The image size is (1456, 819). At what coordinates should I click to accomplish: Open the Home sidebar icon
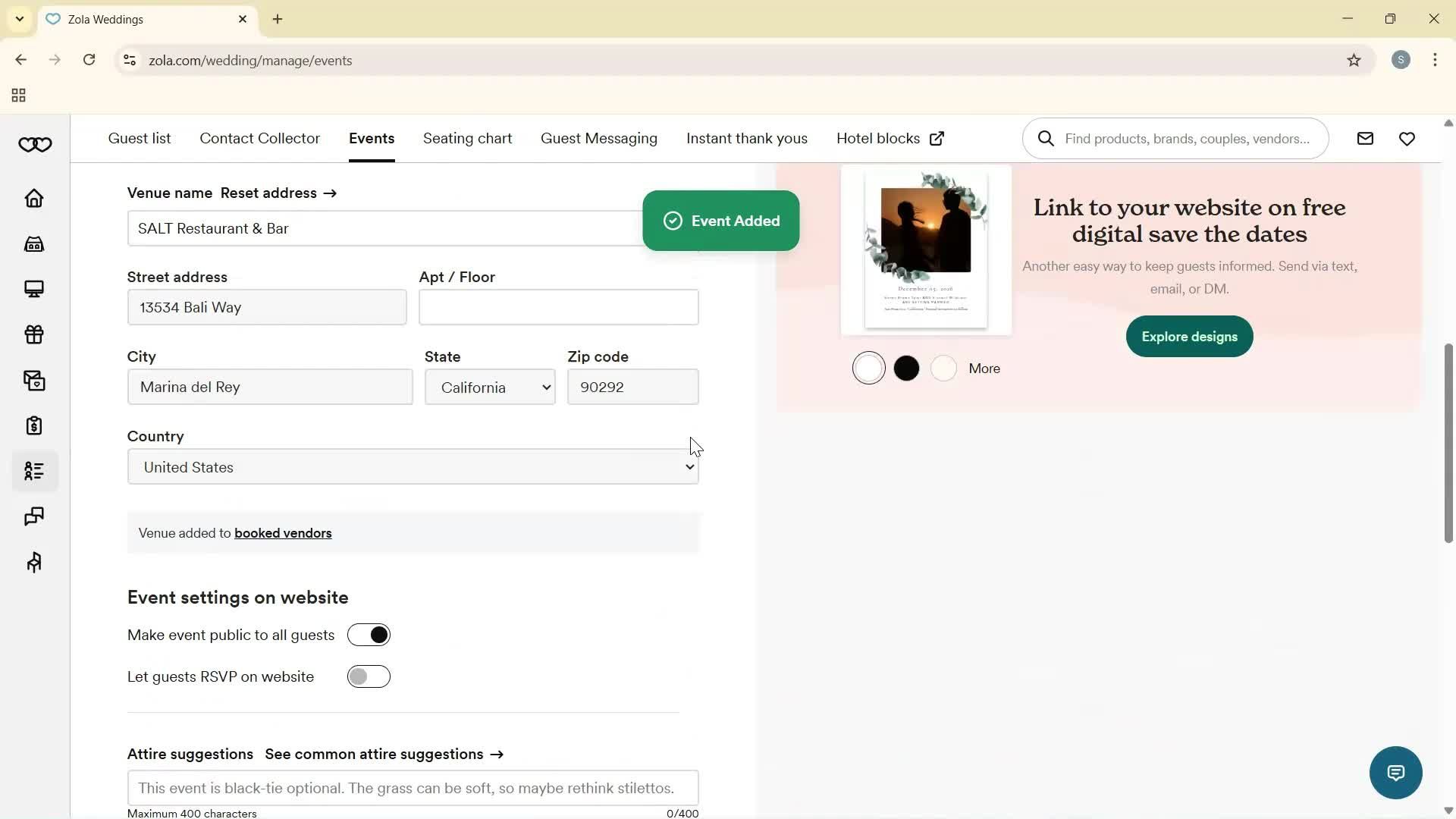(x=35, y=198)
